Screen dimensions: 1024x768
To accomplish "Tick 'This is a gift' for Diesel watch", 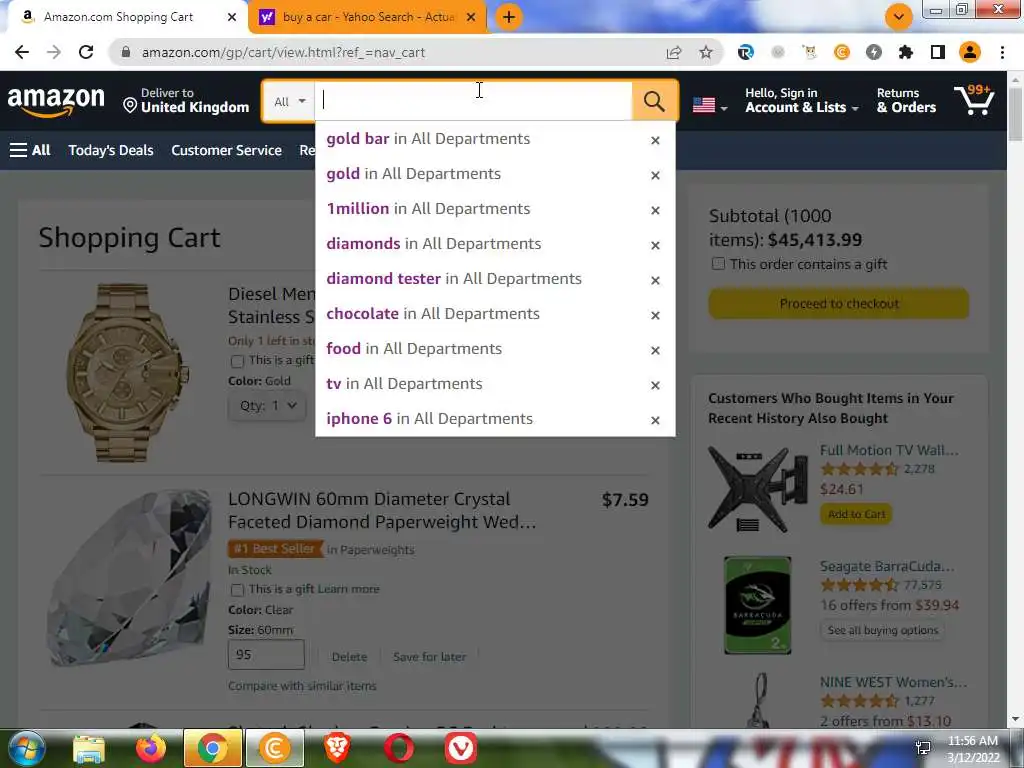I will (x=237, y=360).
